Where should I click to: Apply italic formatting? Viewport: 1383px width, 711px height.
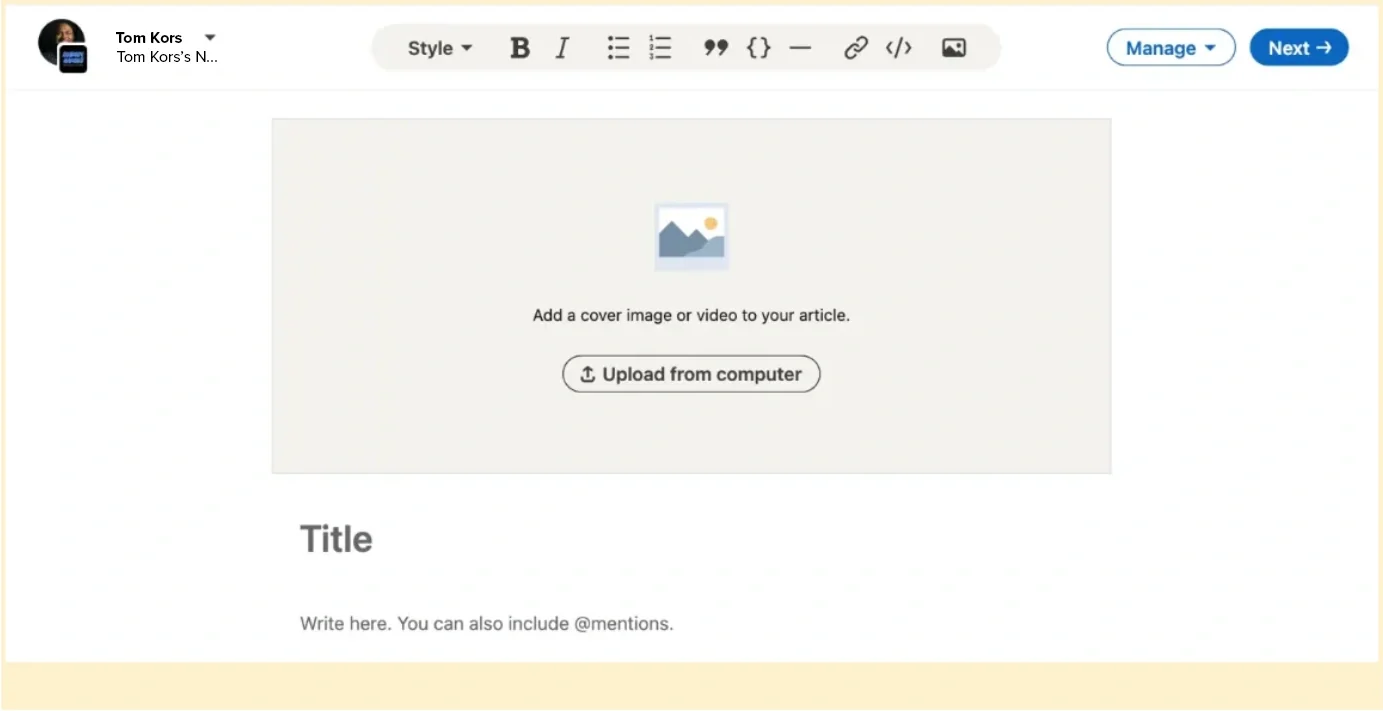click(561, 47)
